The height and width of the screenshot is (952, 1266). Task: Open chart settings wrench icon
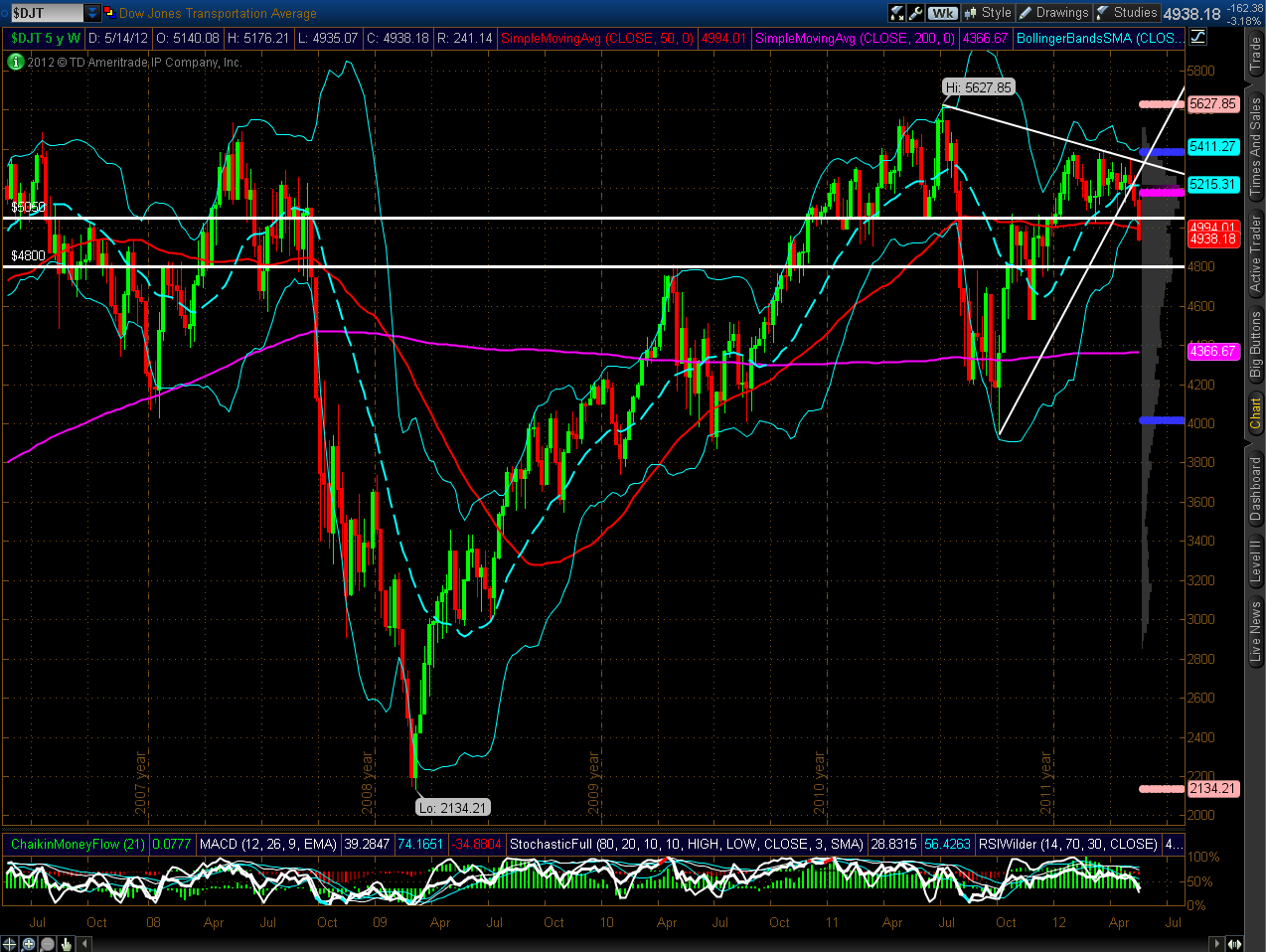point(916,13)
